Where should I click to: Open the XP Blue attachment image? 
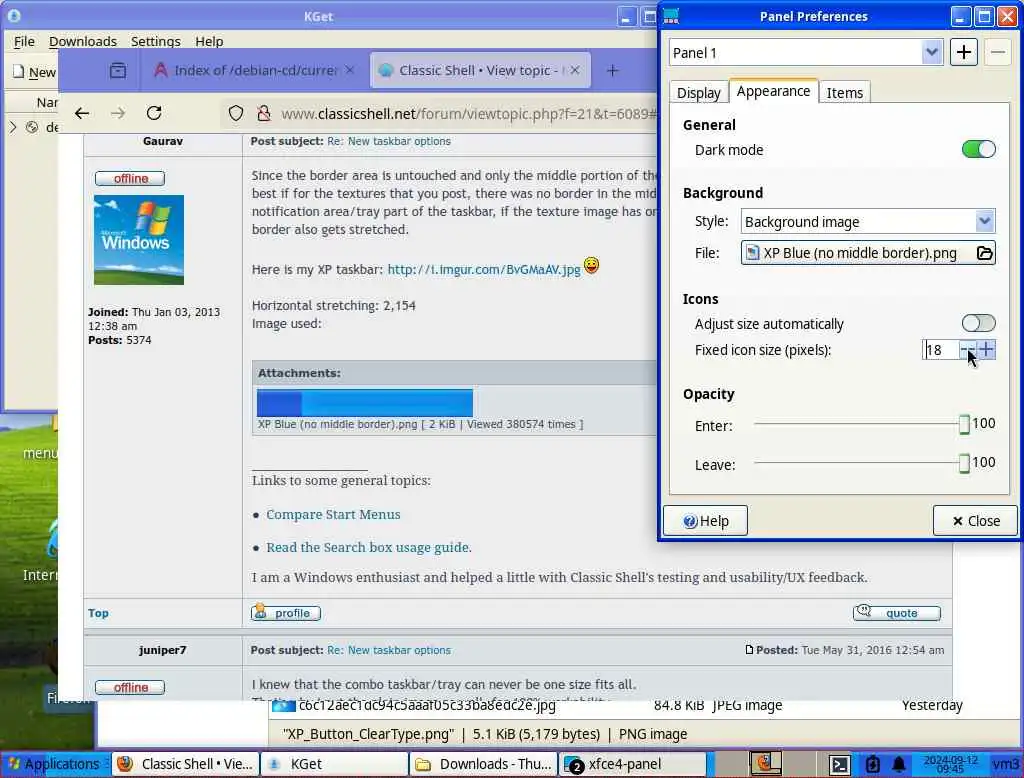[x=364, y=403]
